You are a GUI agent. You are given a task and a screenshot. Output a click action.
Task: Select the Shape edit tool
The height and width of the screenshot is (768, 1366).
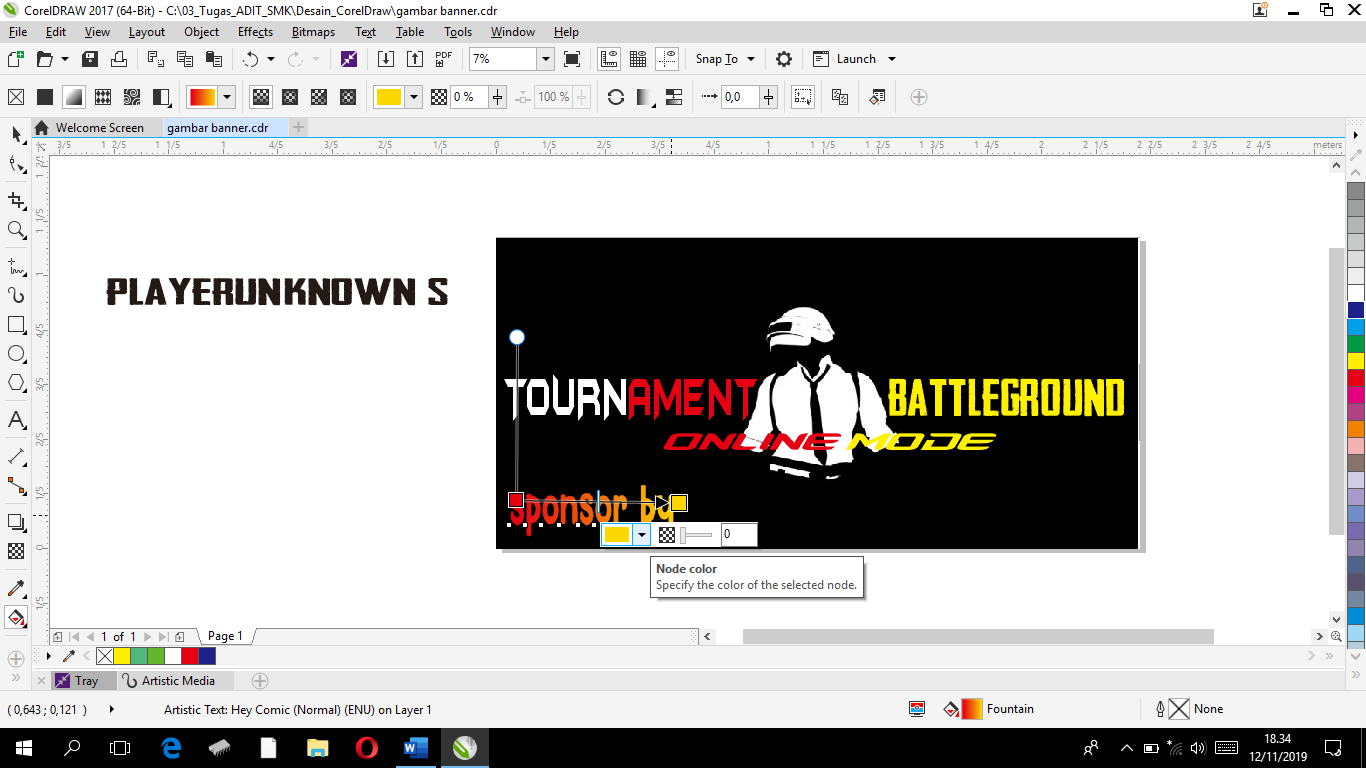[x=16, y=164]
